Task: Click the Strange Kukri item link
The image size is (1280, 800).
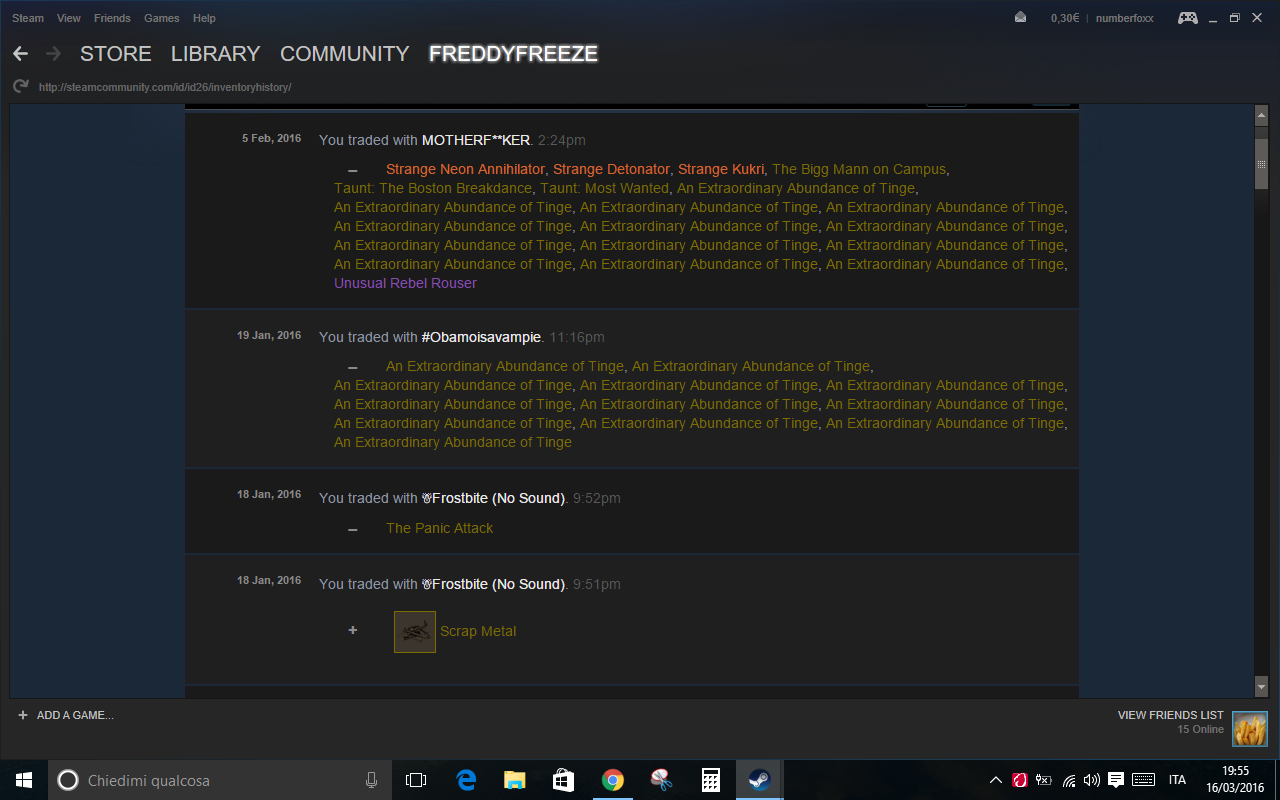Action: (x=721, y=169)
